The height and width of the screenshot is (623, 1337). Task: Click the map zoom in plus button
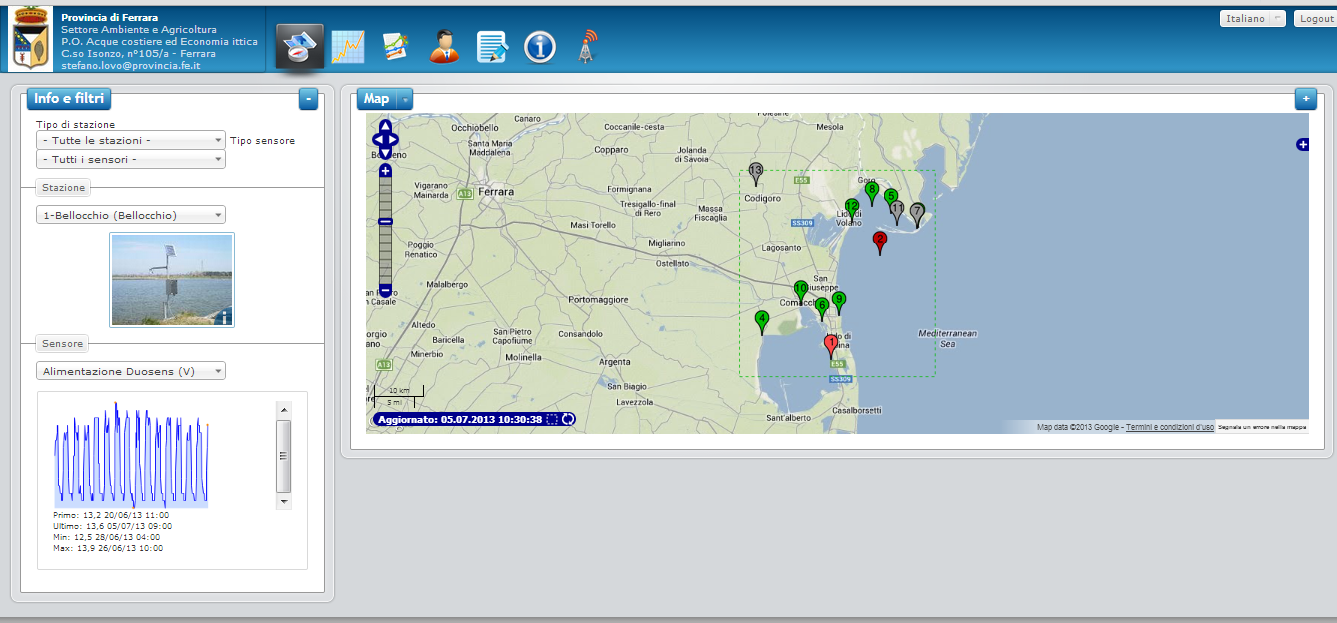tap(385, 171)
